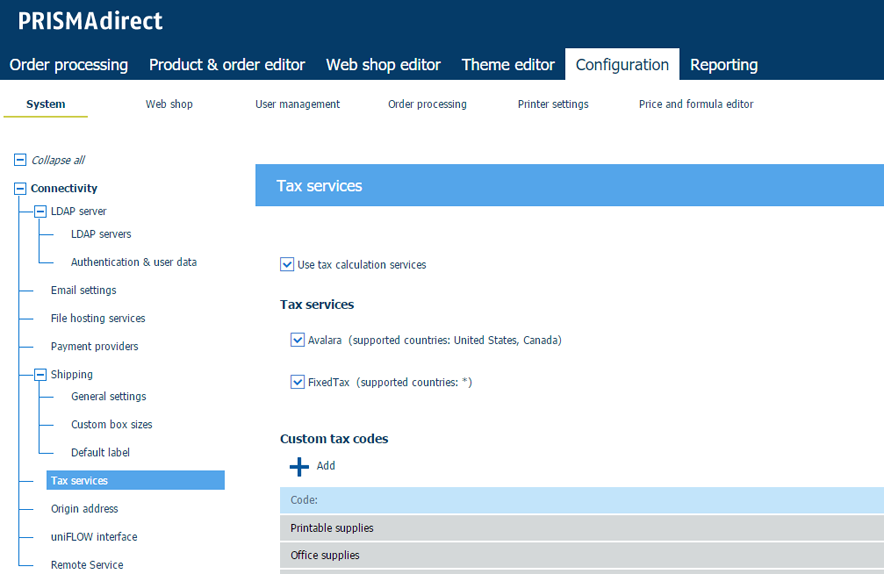Screen dimensions: 884x574
Task: Switch to the Reporting tab
Action: click(723, 65)
